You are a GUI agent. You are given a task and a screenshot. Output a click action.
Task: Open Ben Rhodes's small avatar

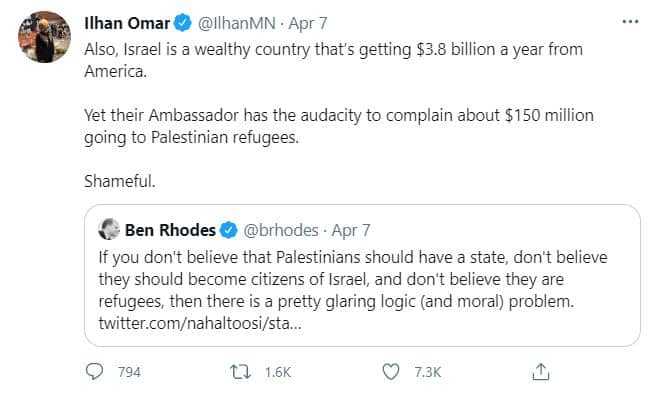pos(109,229)
